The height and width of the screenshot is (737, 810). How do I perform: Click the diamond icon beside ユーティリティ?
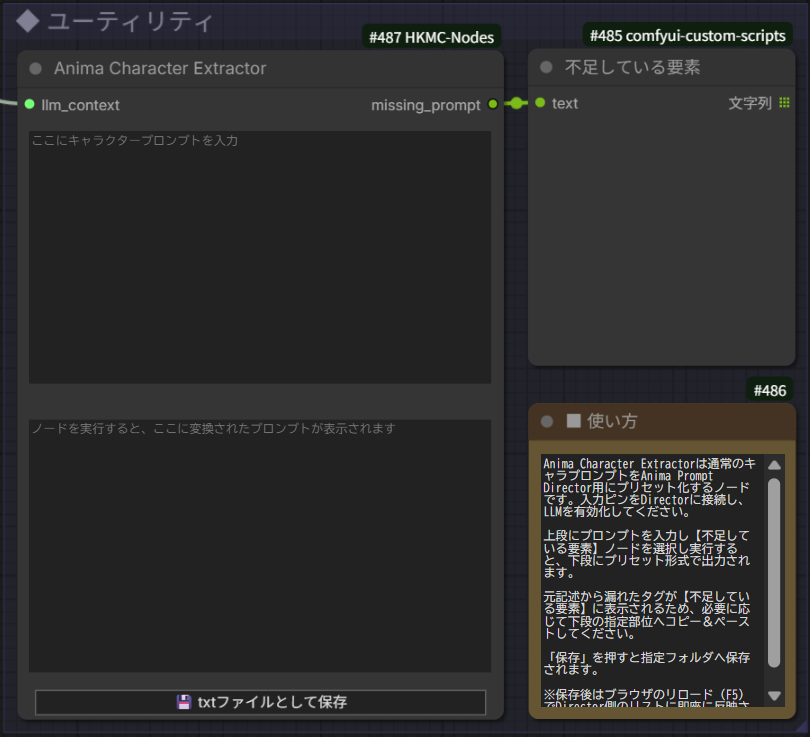pos(28,22)
